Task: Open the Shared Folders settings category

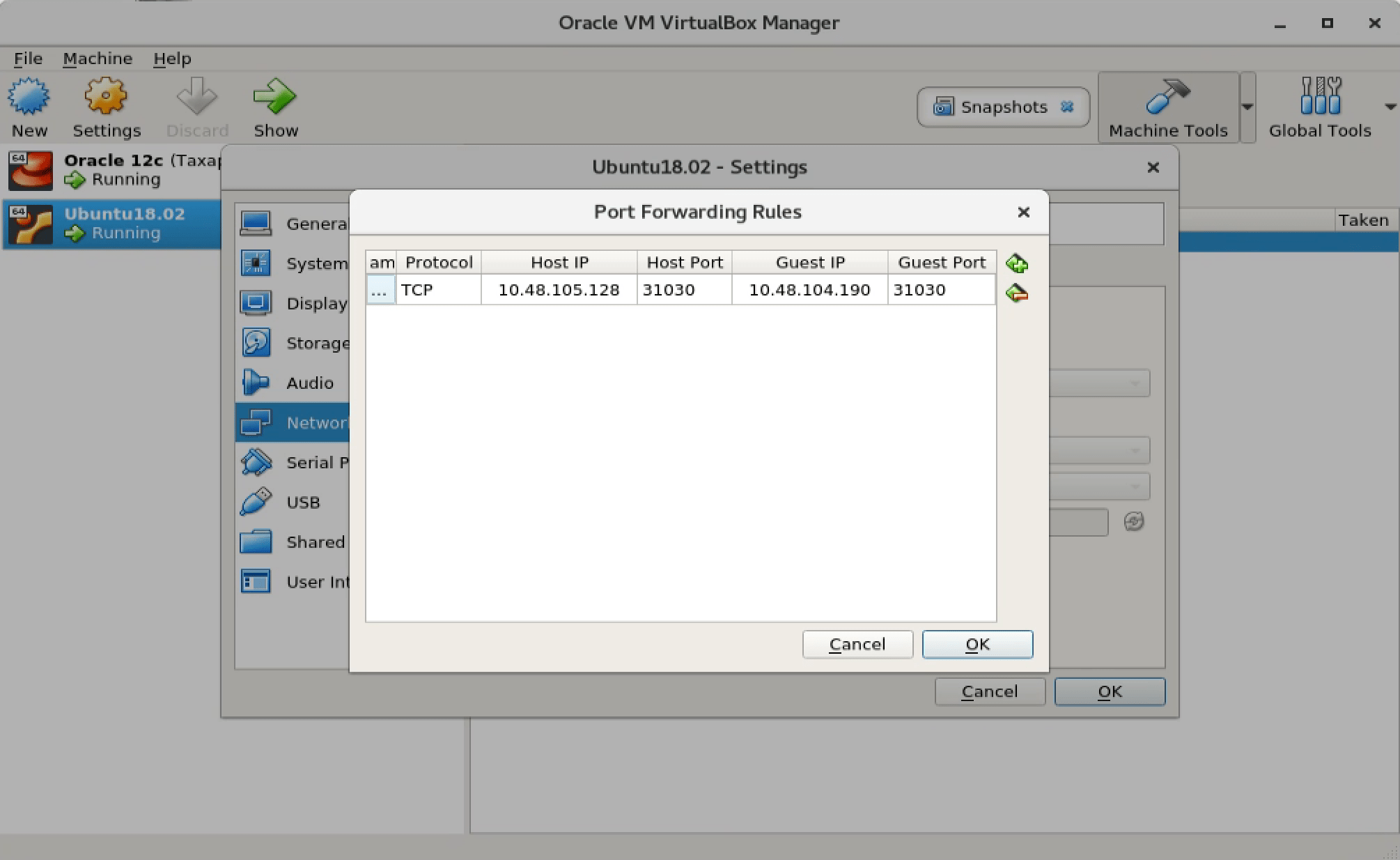Action: pyautogui.click(x=293, y=542)
